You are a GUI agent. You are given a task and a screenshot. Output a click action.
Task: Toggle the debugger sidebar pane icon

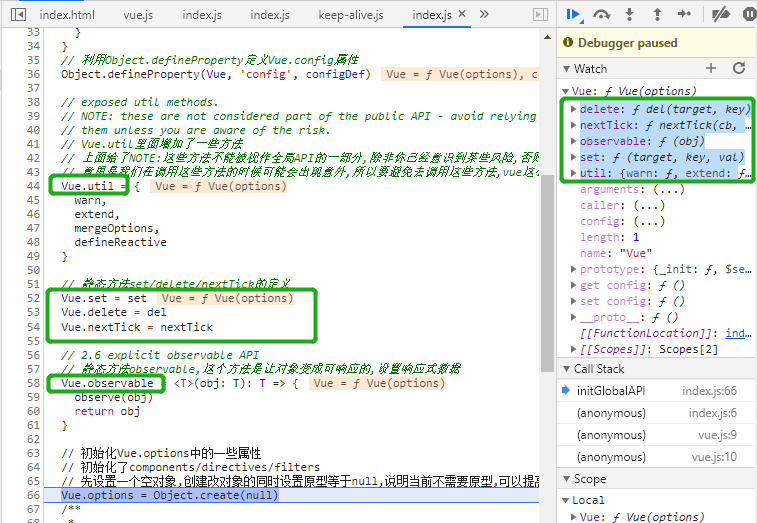point(541,14)
